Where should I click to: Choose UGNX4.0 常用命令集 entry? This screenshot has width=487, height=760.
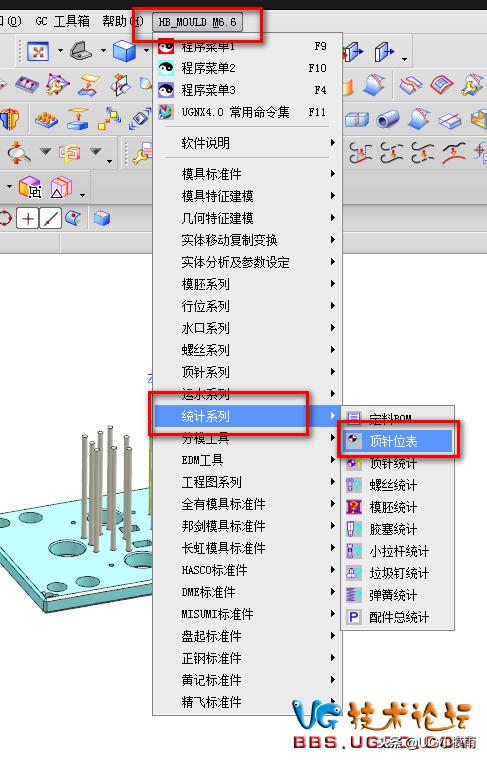(x=248, y=112)
